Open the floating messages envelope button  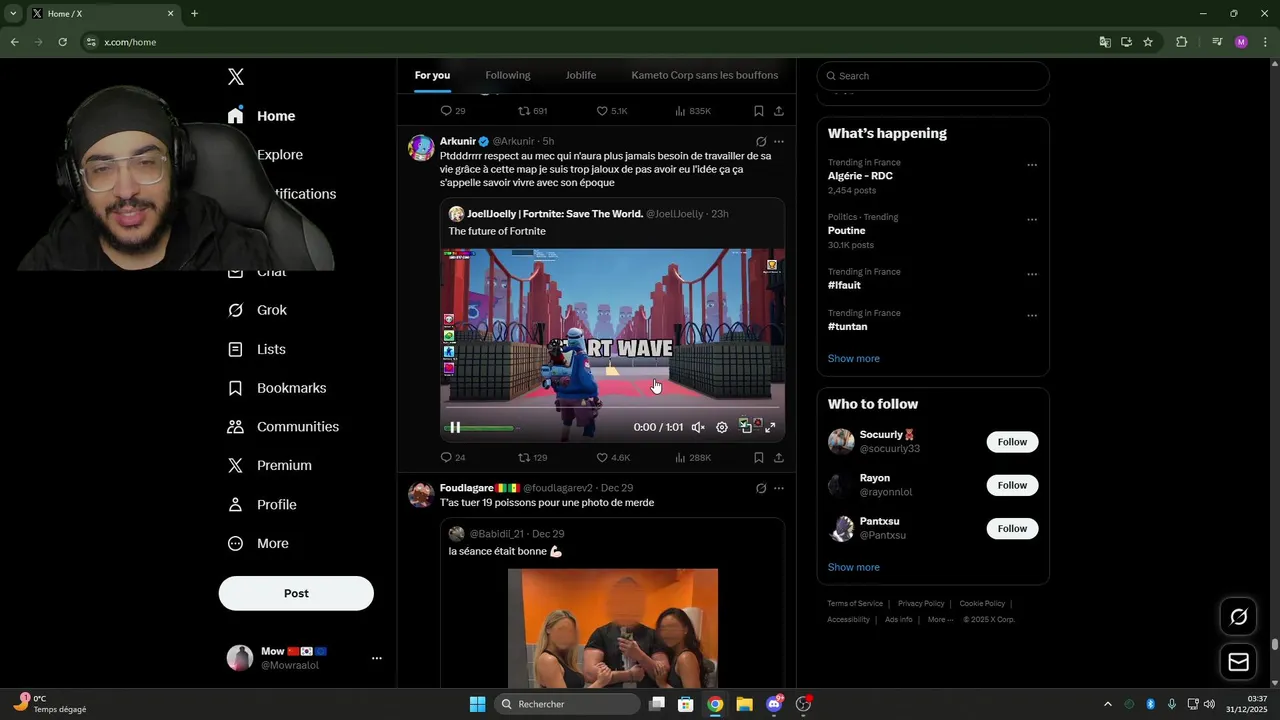click(1238, 662)
